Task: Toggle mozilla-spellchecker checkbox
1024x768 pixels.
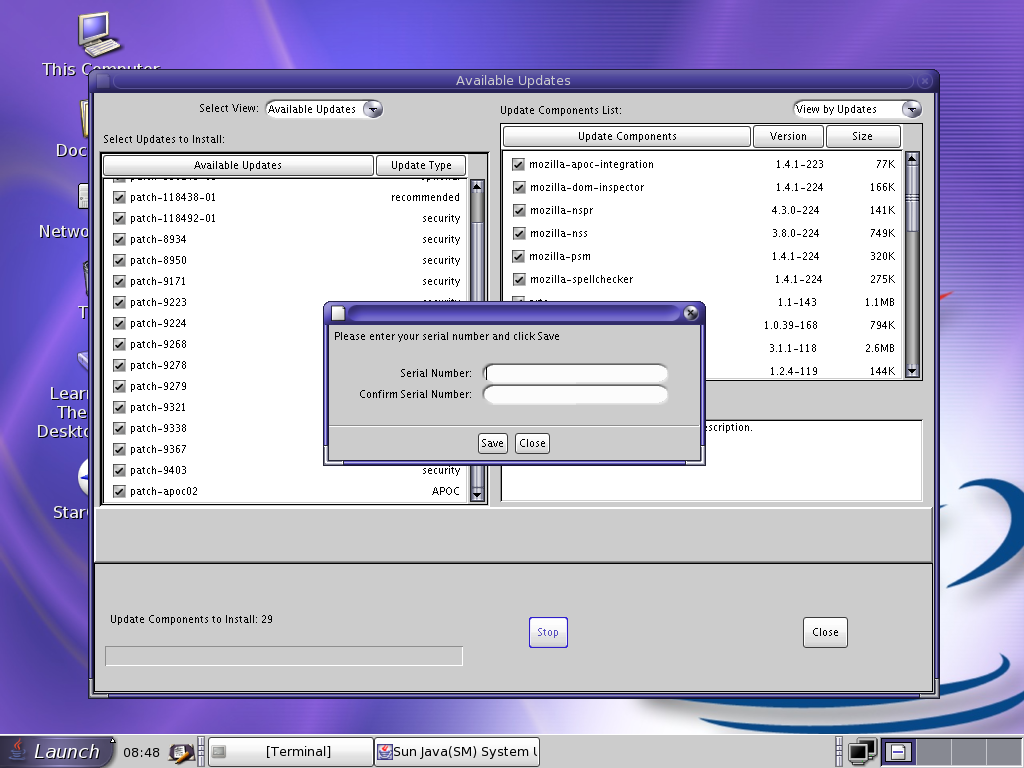Action: coord(519,280)
